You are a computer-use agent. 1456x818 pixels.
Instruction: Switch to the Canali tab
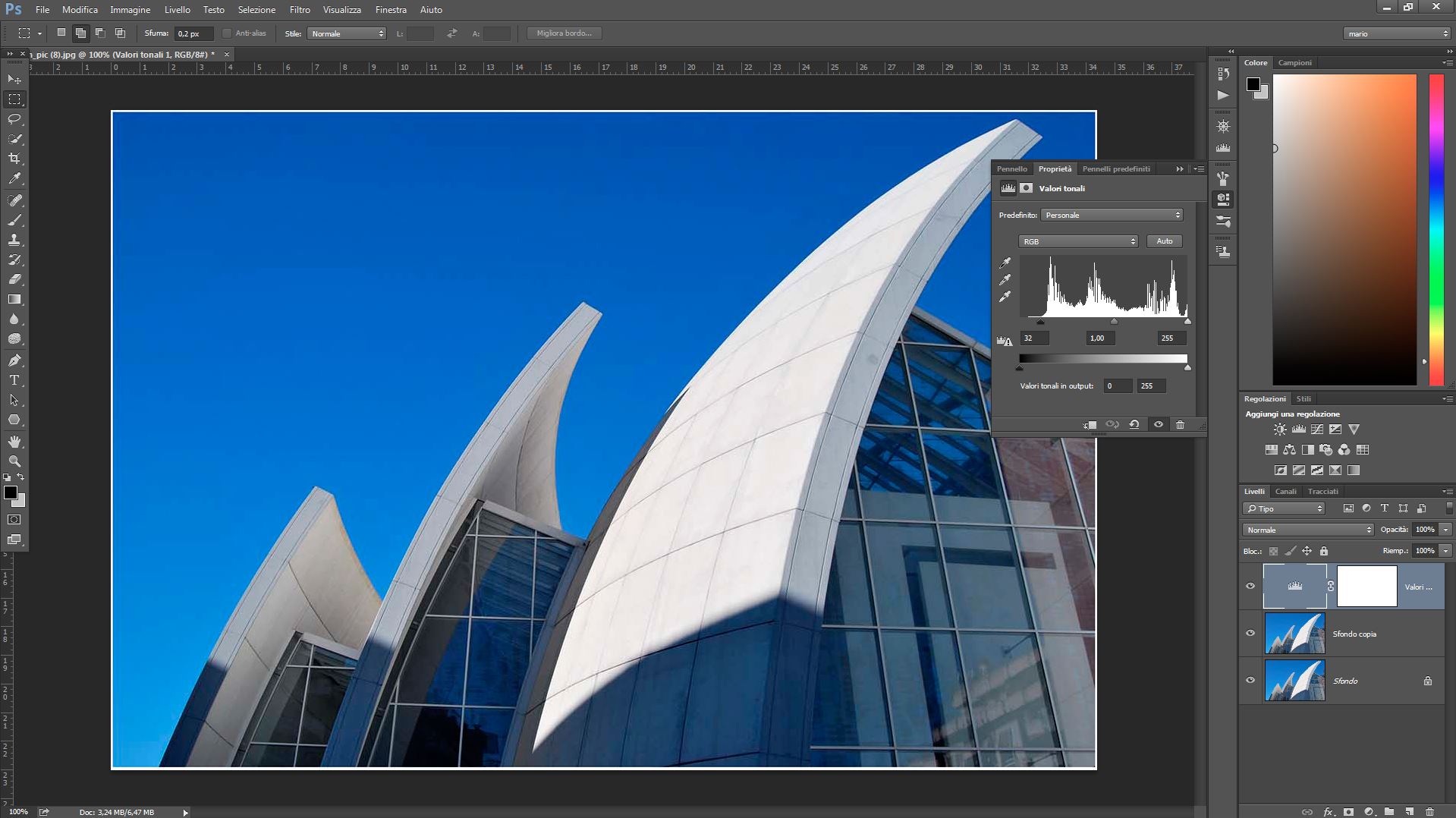click(x=1285, y=492)
